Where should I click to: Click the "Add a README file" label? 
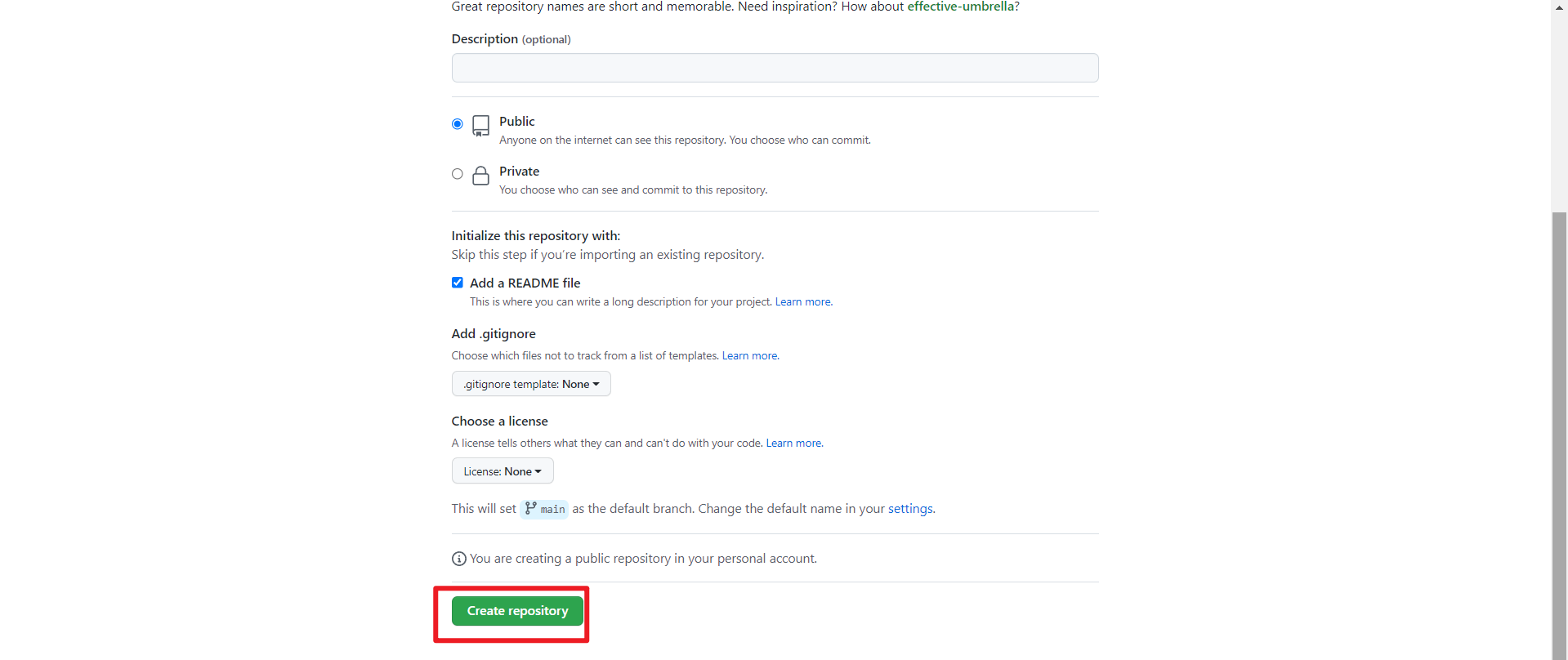525,283
